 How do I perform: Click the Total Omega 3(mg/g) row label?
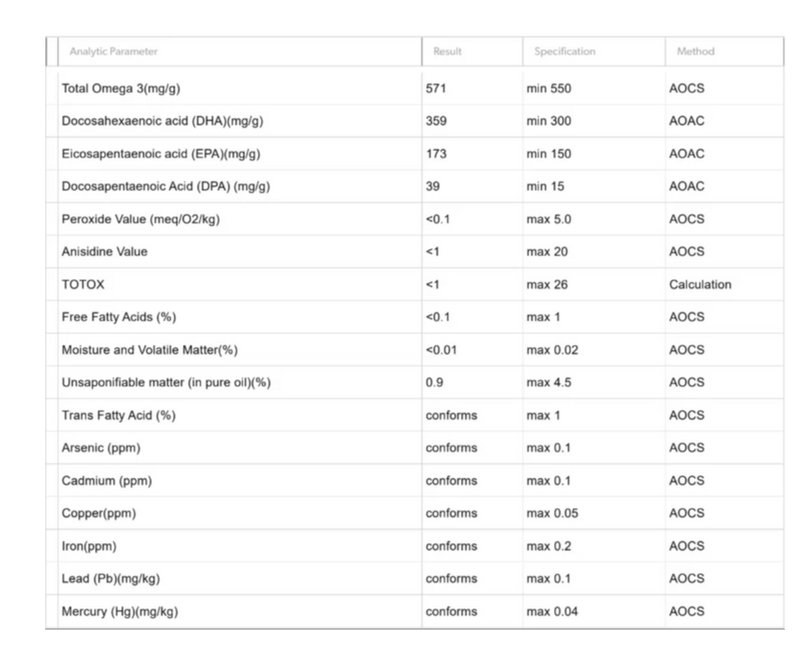121,89
